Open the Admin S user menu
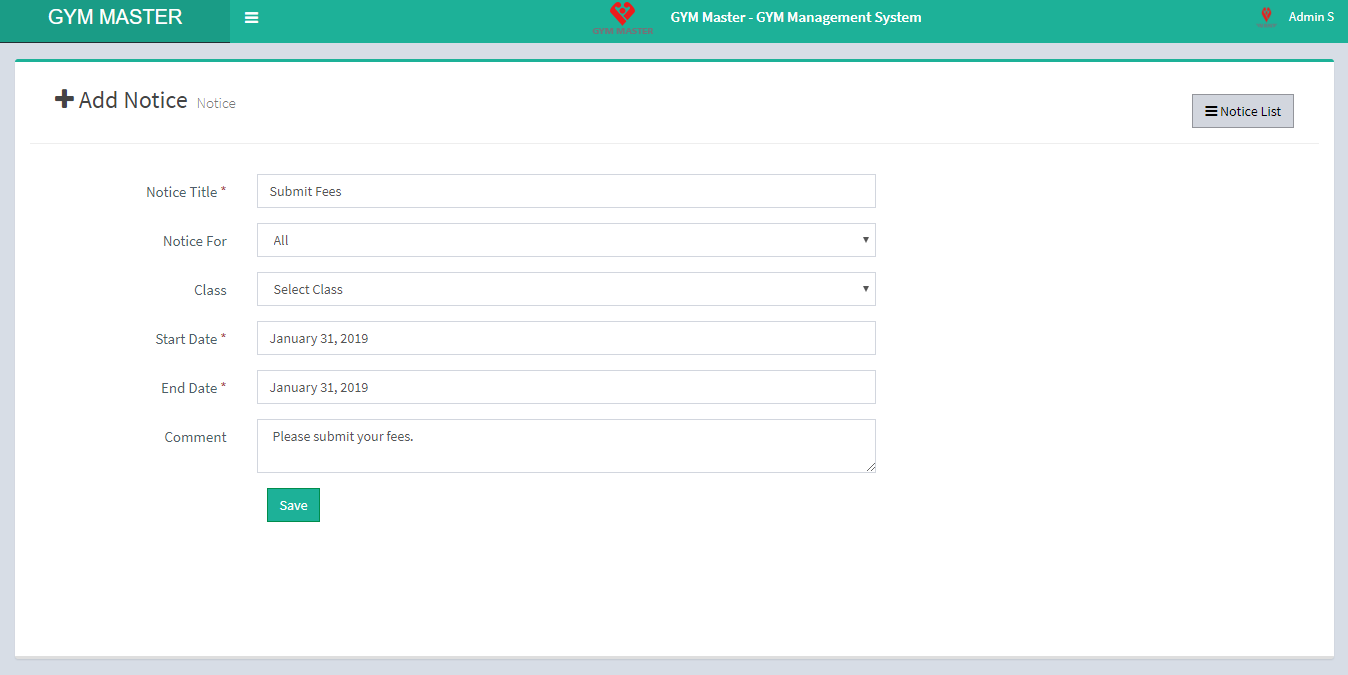 [1310, 17]
